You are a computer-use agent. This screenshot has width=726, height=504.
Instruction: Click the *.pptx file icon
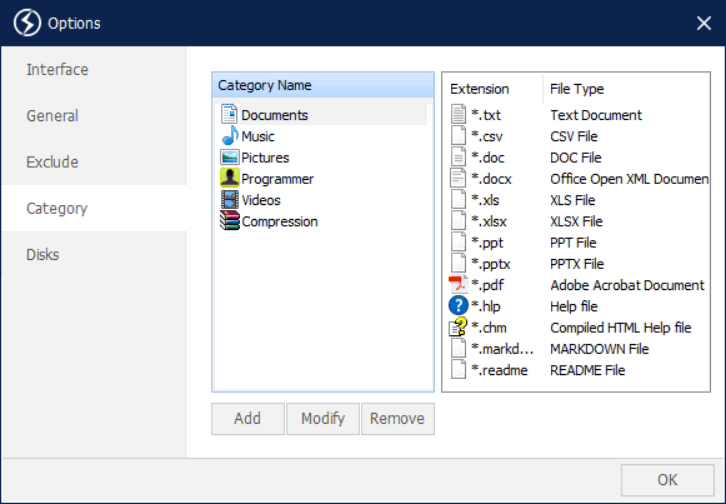tap(458, 263)
